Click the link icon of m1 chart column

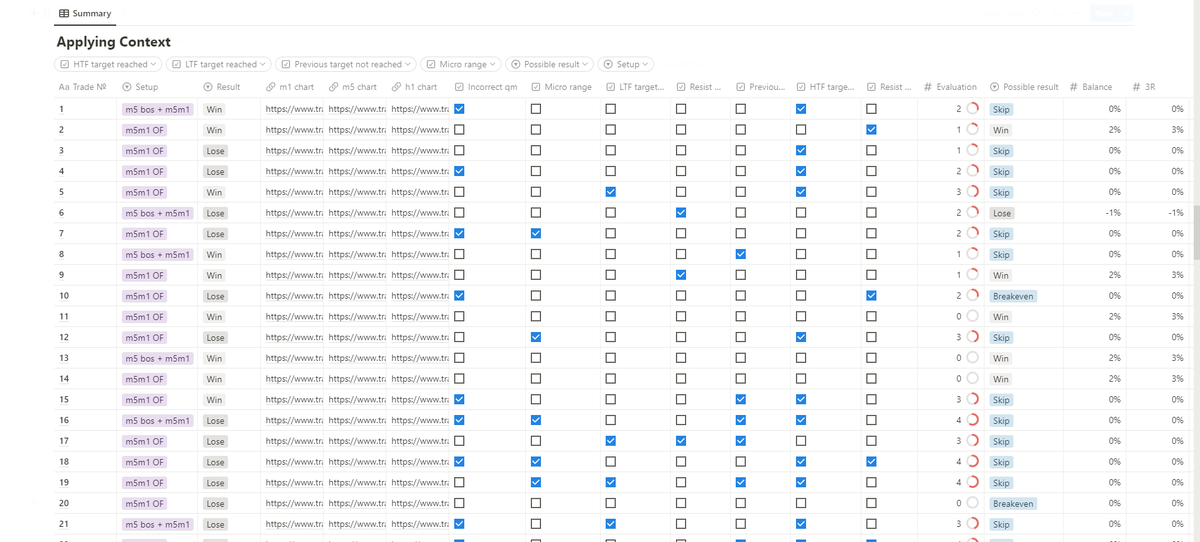tap(271, 87)
